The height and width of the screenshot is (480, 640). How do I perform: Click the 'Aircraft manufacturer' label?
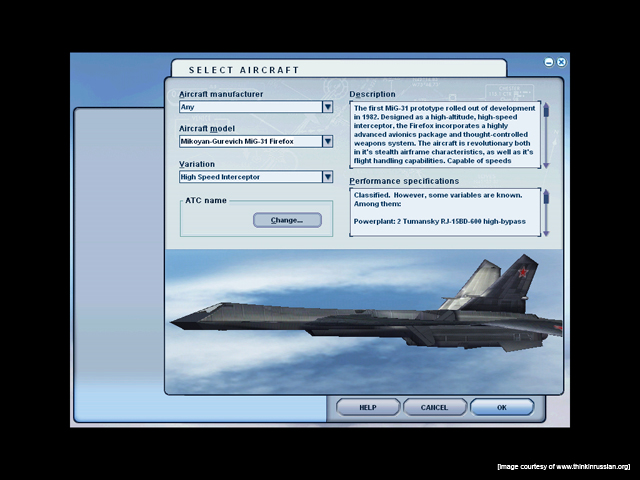[x=221, y=94]
